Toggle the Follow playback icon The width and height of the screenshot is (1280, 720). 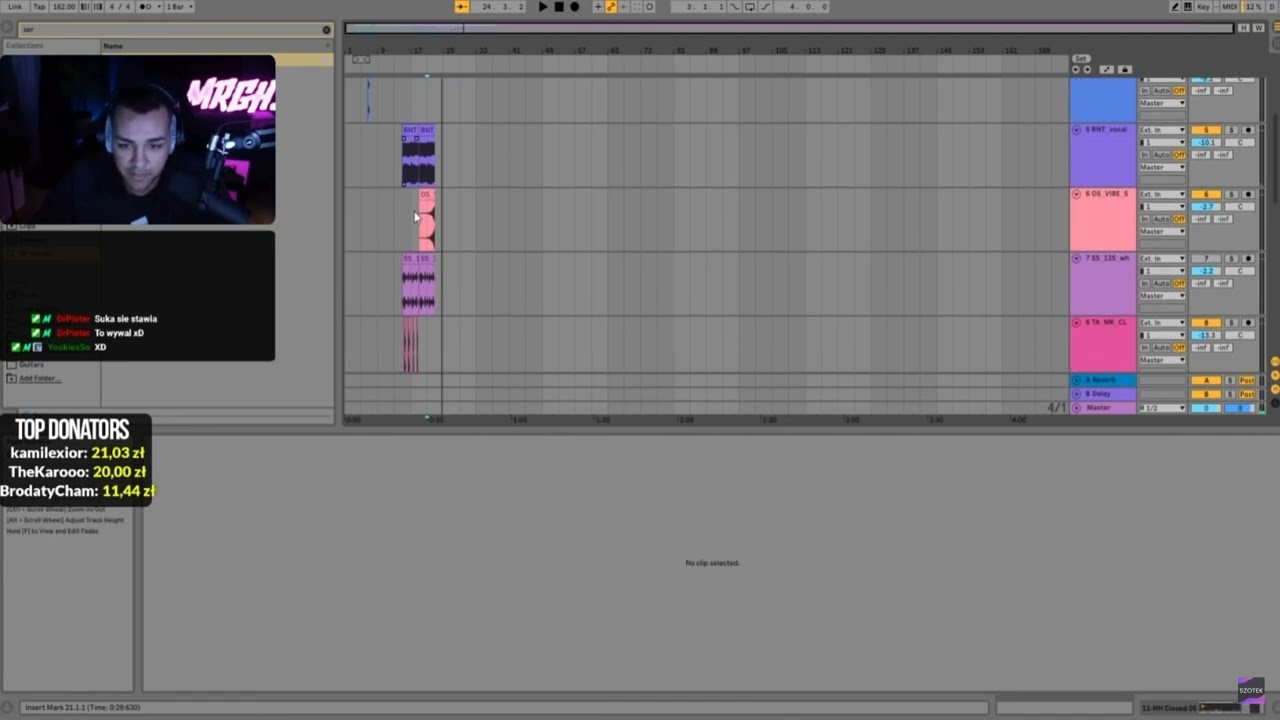(x=462, y=7)
